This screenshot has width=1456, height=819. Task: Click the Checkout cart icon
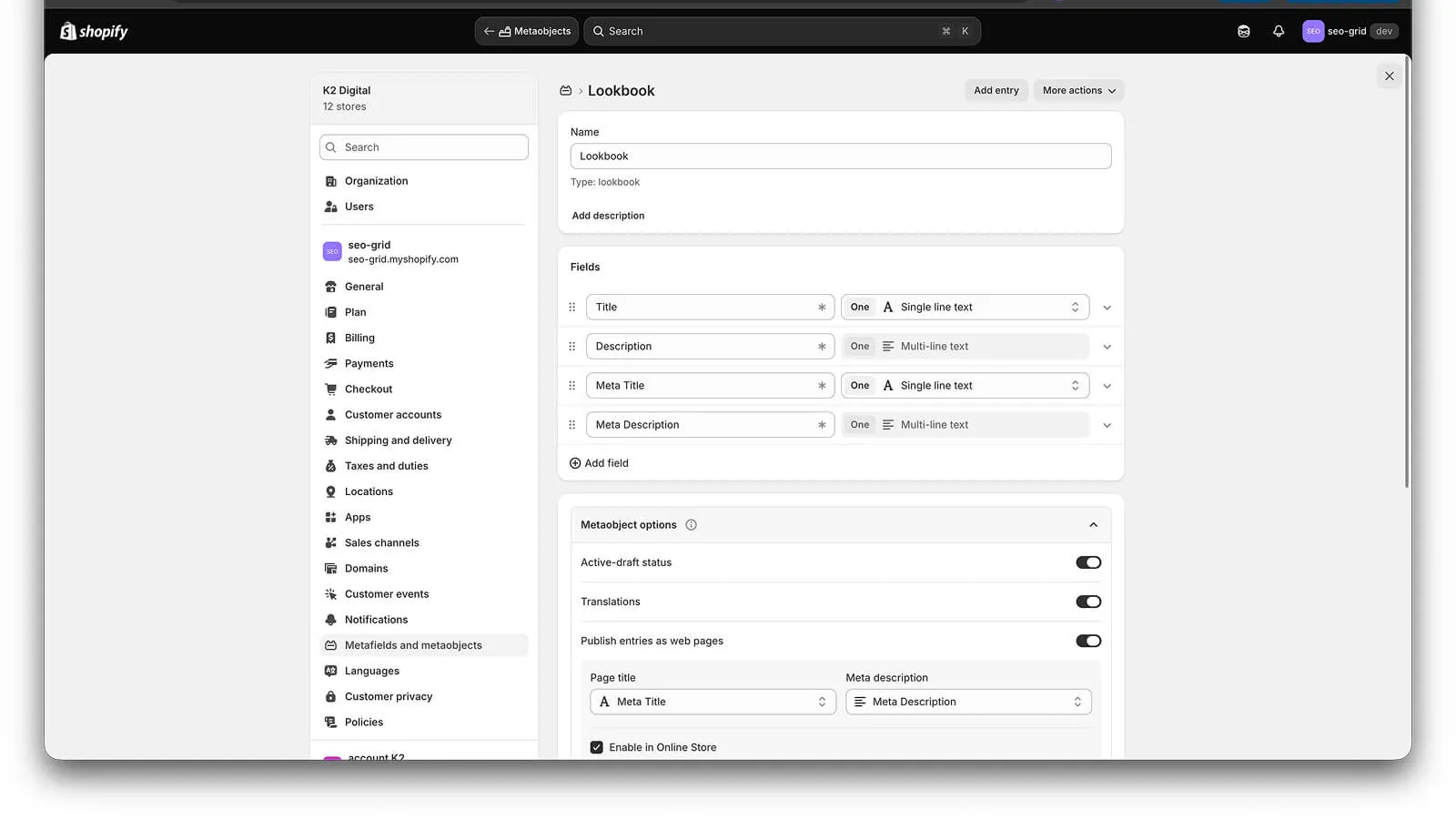[331, 389]
